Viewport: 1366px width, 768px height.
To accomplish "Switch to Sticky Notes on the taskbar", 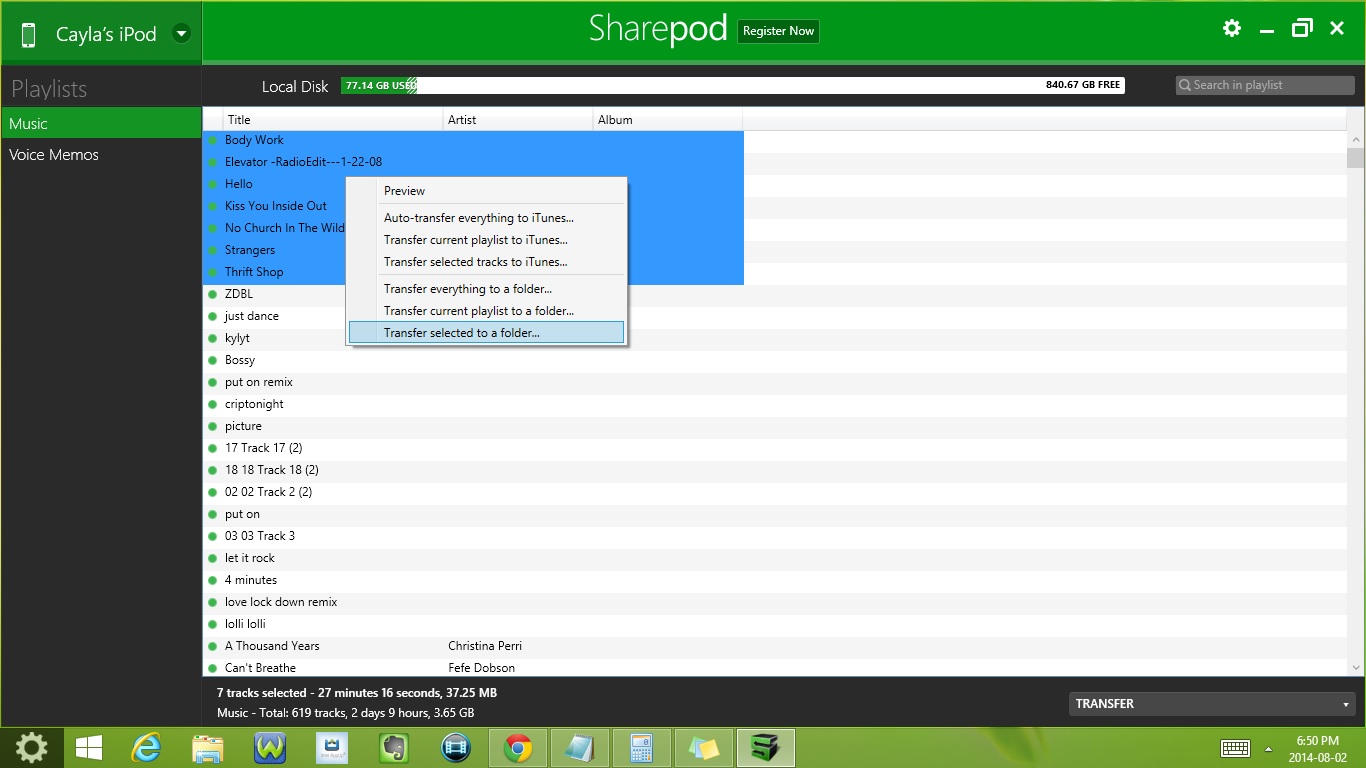I will (704, 748).
